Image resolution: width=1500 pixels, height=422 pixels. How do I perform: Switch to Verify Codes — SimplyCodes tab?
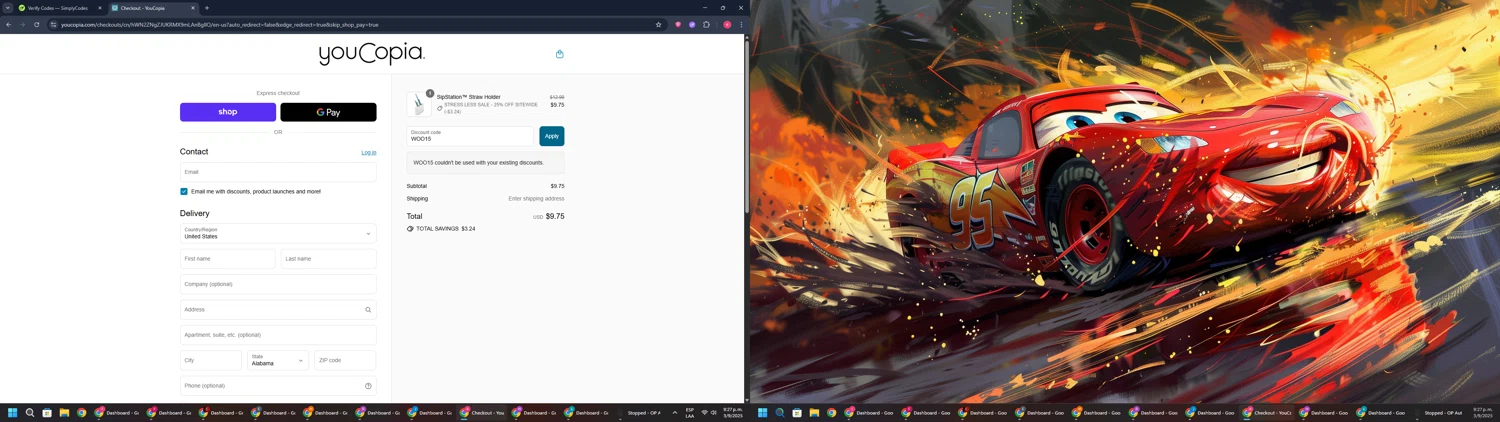tap(58, 8)
